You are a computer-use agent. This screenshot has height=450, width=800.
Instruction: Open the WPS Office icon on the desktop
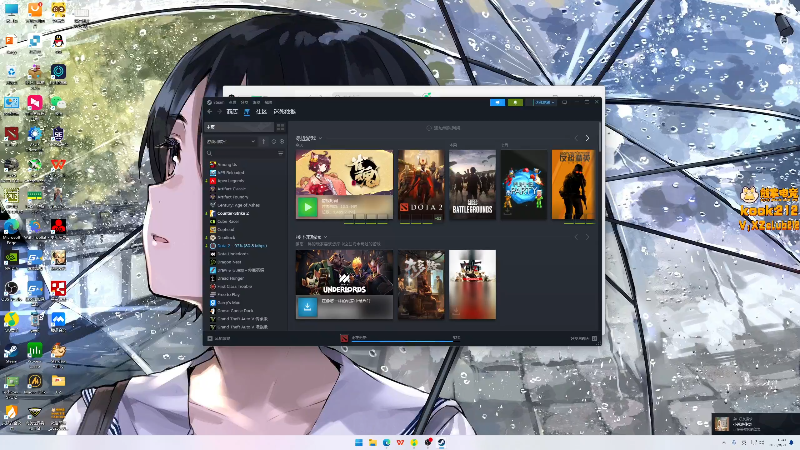pos(58,166)
